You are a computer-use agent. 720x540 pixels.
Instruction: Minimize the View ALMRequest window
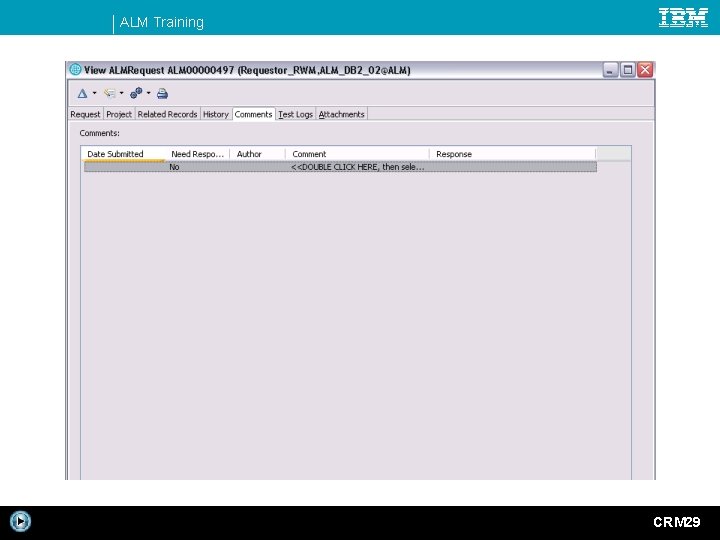pyautogui.click(x=610, y=70)
